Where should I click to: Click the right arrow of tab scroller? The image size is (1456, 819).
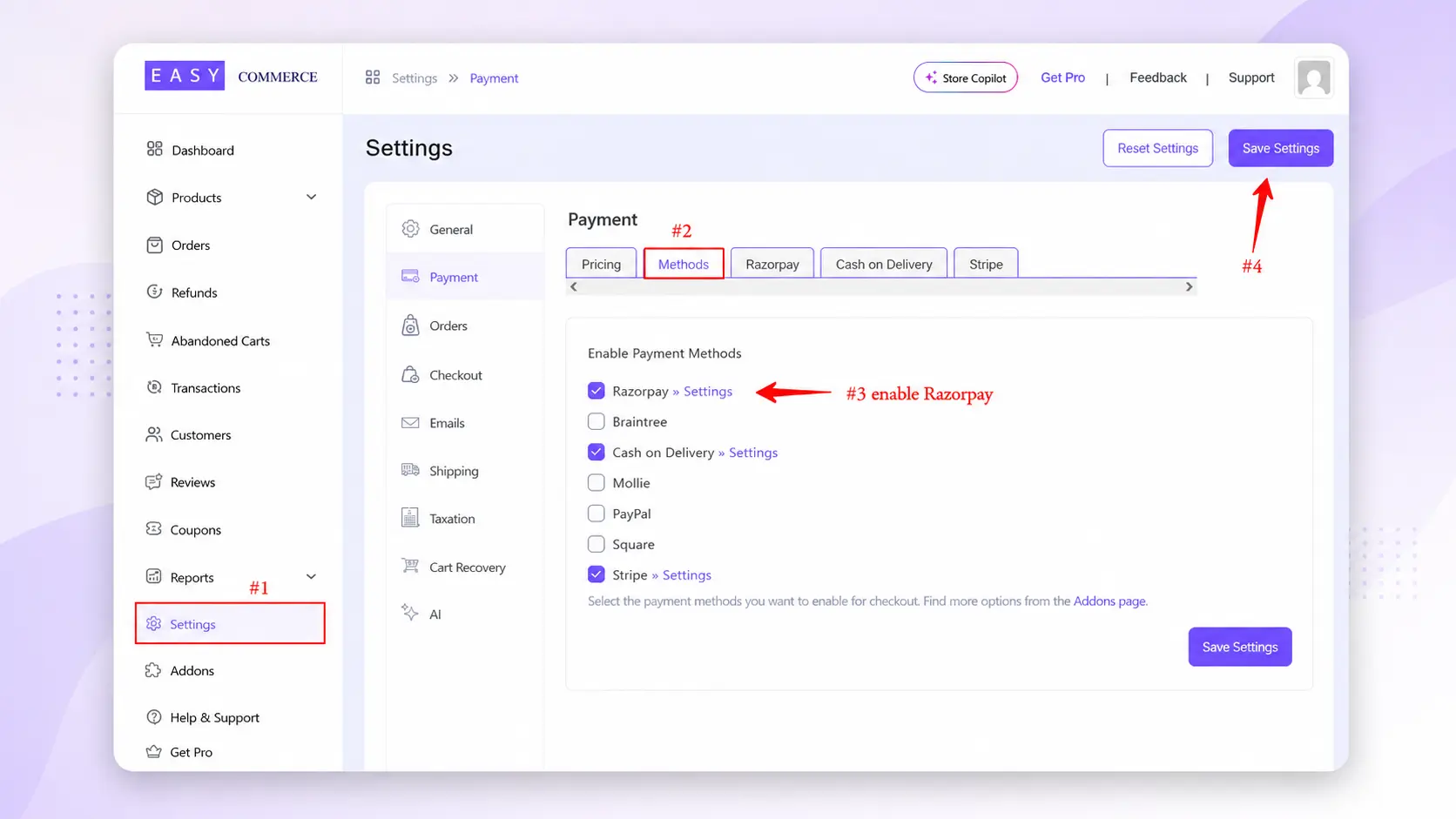1190,286
